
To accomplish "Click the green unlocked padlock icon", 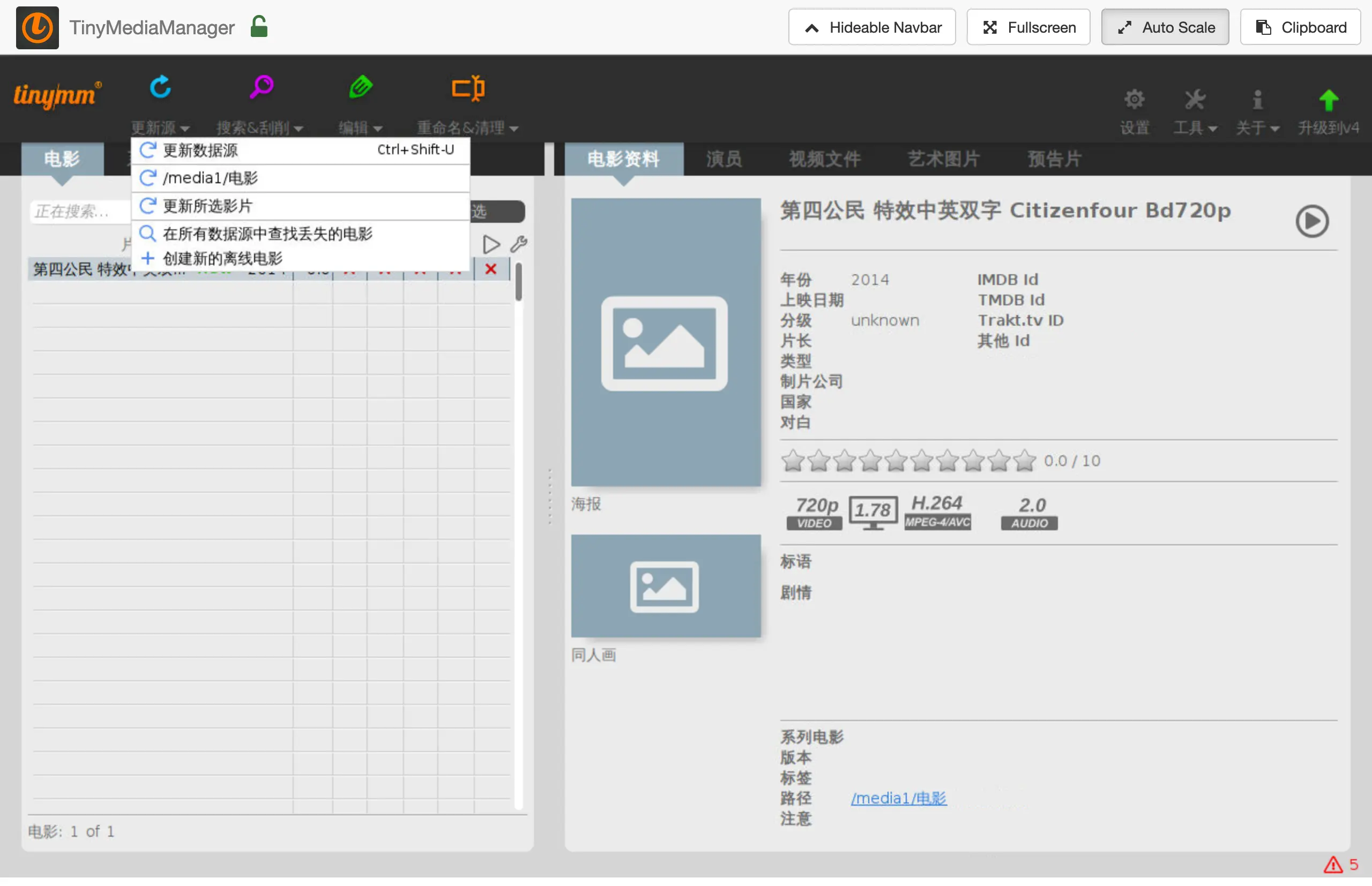I will tap(259, 26).
